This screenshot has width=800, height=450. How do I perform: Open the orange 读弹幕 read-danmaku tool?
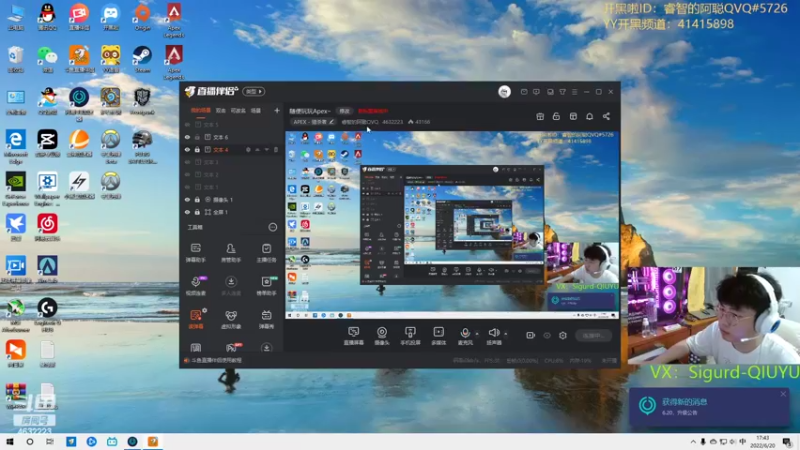pyautogui.click(x=195, y=319)
